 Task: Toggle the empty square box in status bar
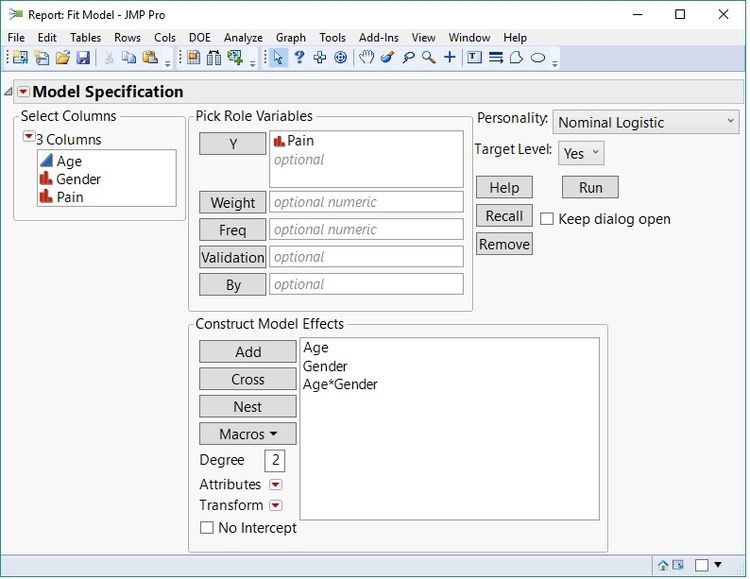click(x=702, y=566)
